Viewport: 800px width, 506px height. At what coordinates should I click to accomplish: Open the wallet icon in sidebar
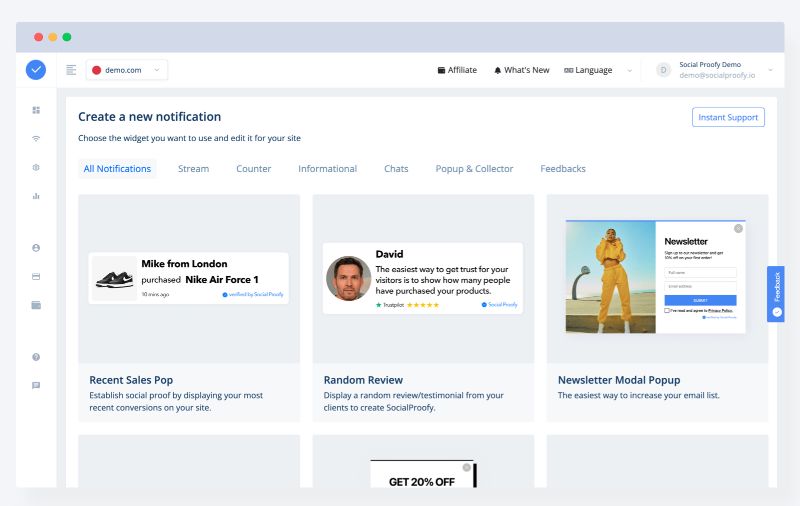(x=36, y=305)
